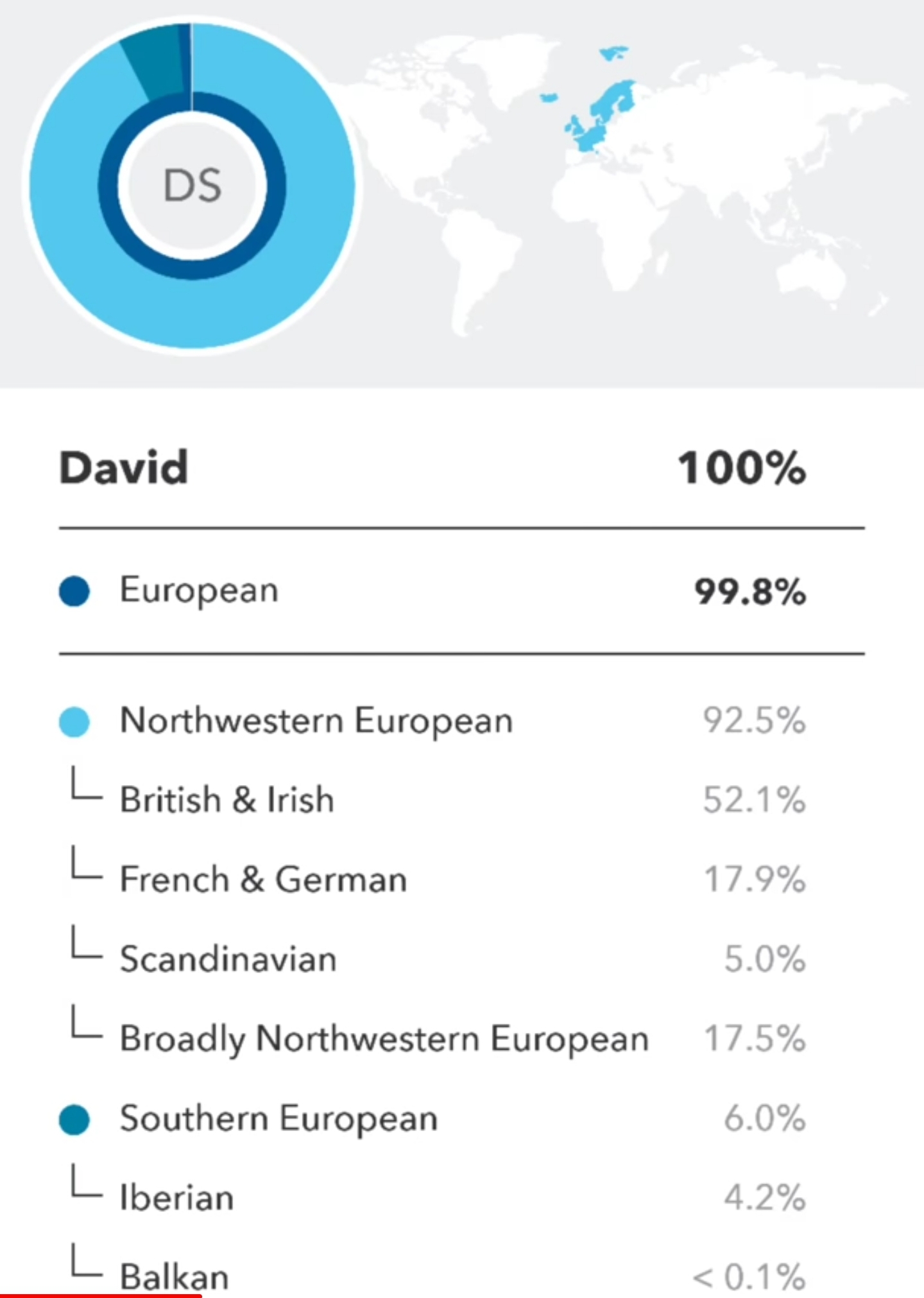Open the French & German entry
The width and height of the screenshot is (924, 1298).
[263, 879]
